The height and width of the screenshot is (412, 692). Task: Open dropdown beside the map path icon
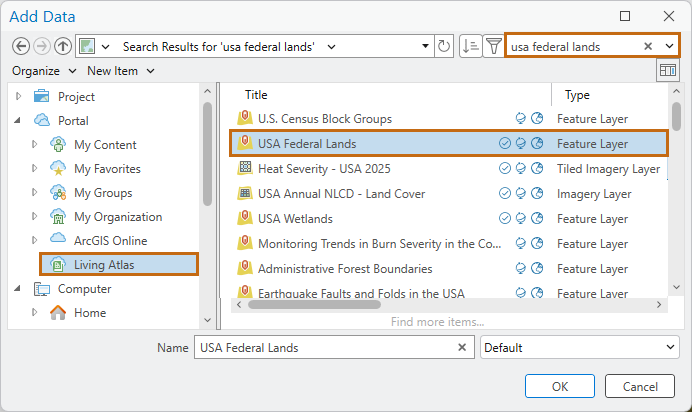(x=105, y=46)
